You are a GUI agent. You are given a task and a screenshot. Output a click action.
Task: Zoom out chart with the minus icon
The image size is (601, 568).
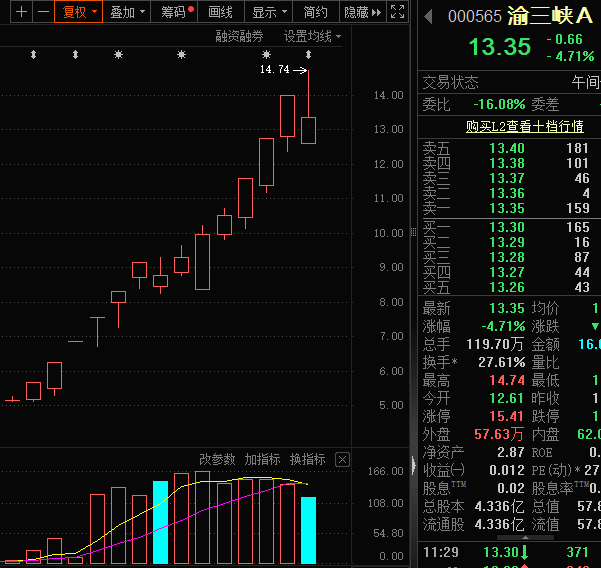tap(43, 12)
